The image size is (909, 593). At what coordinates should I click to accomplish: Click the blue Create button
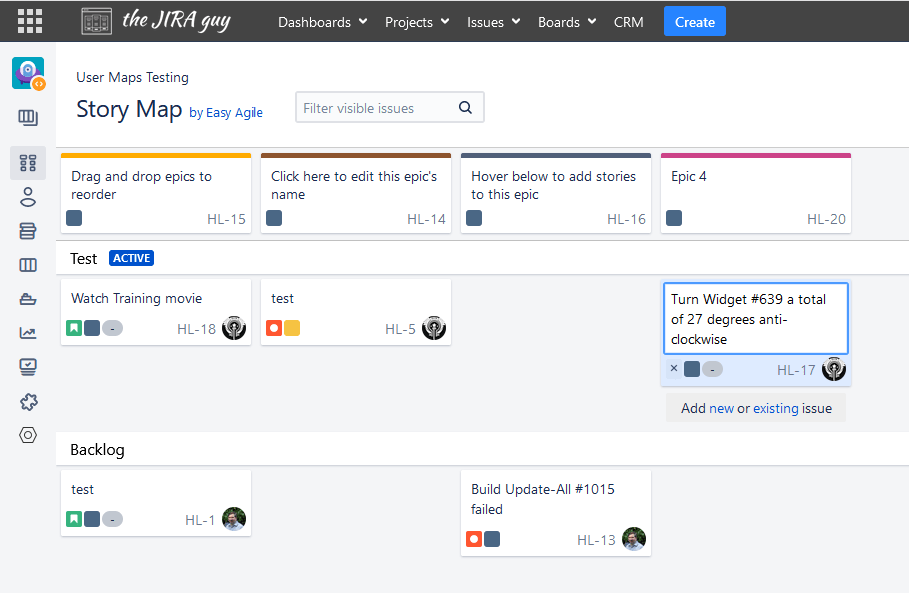[694, 22]
